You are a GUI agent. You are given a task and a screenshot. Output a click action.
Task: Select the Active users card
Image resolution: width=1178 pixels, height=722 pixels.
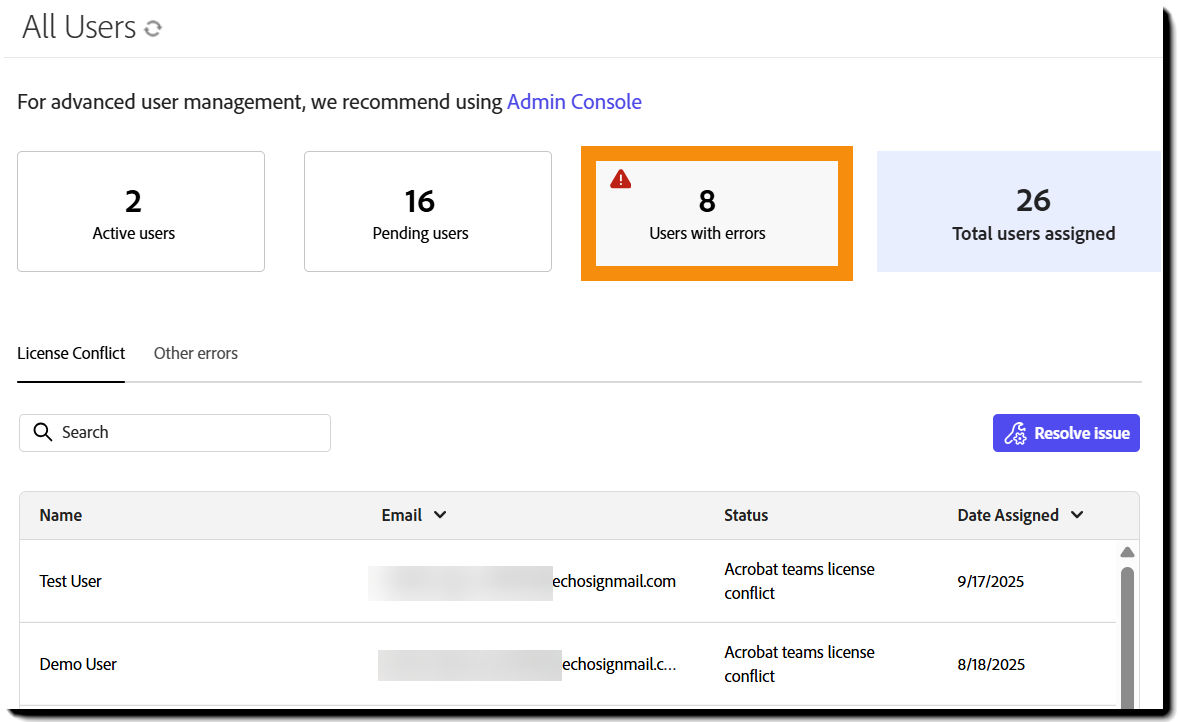(140, 211)
